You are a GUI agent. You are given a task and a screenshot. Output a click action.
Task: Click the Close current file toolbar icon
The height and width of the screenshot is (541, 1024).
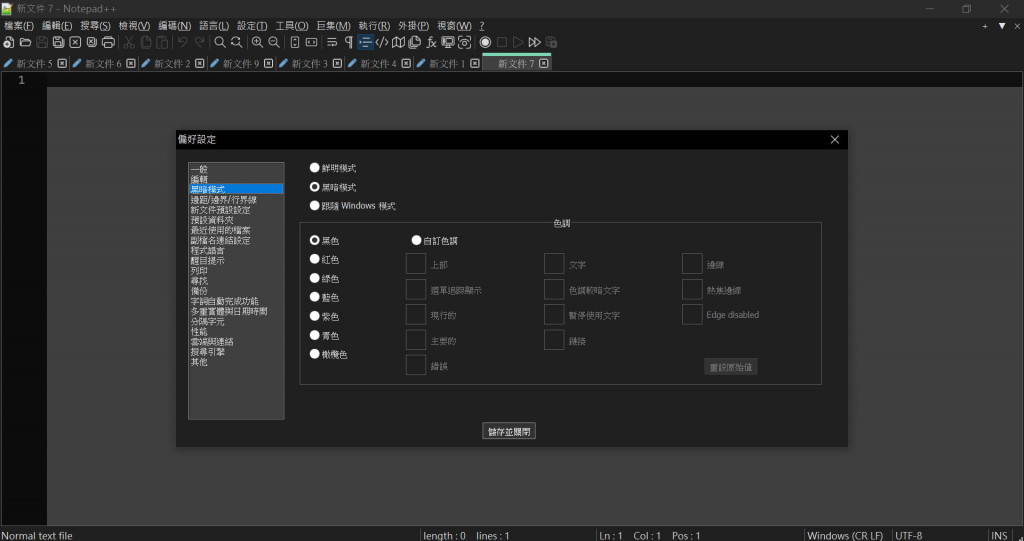pos(75,42)
